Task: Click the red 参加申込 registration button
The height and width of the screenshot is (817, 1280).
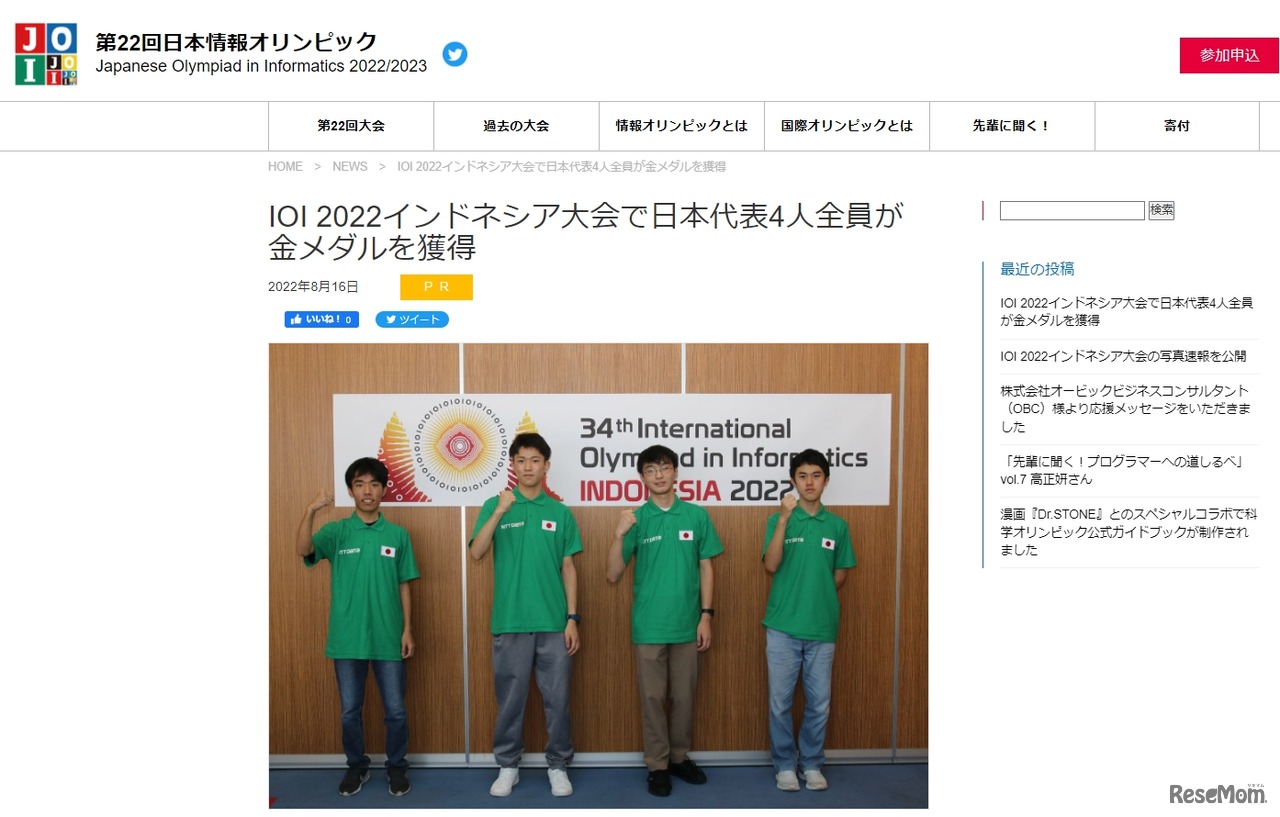Action: point(1228,57)
